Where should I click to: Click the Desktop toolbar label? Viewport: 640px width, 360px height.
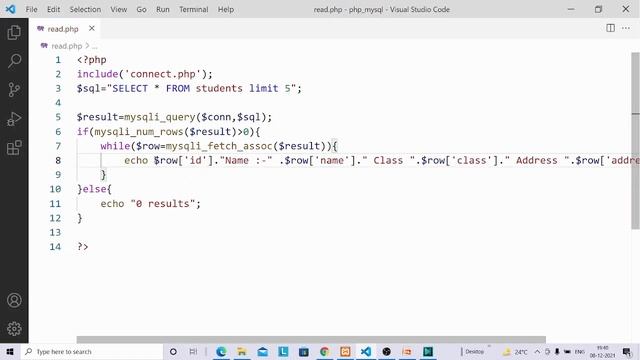pos(474,351)
